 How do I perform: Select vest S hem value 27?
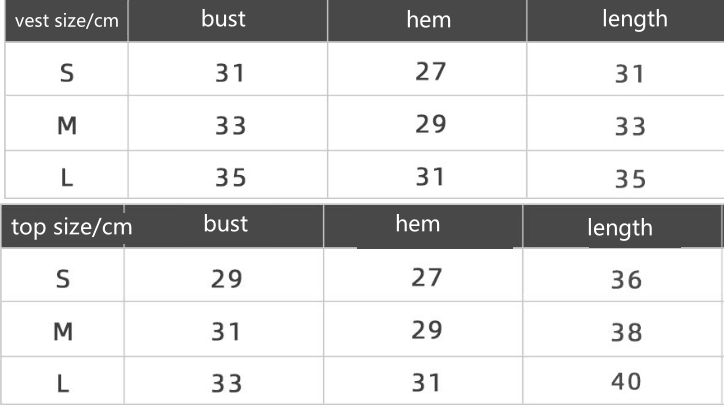point(430,72)
